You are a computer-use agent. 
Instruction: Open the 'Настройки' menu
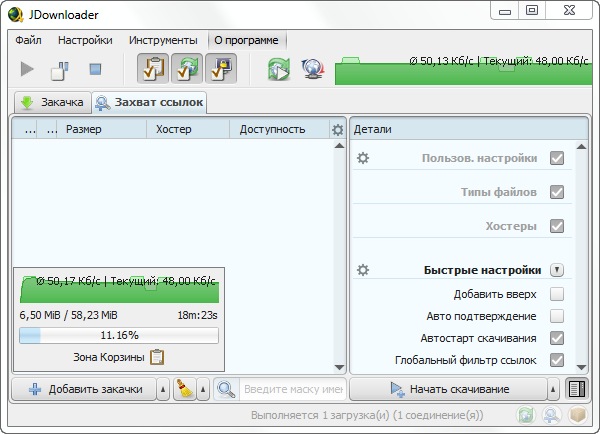tap(85, 41)
